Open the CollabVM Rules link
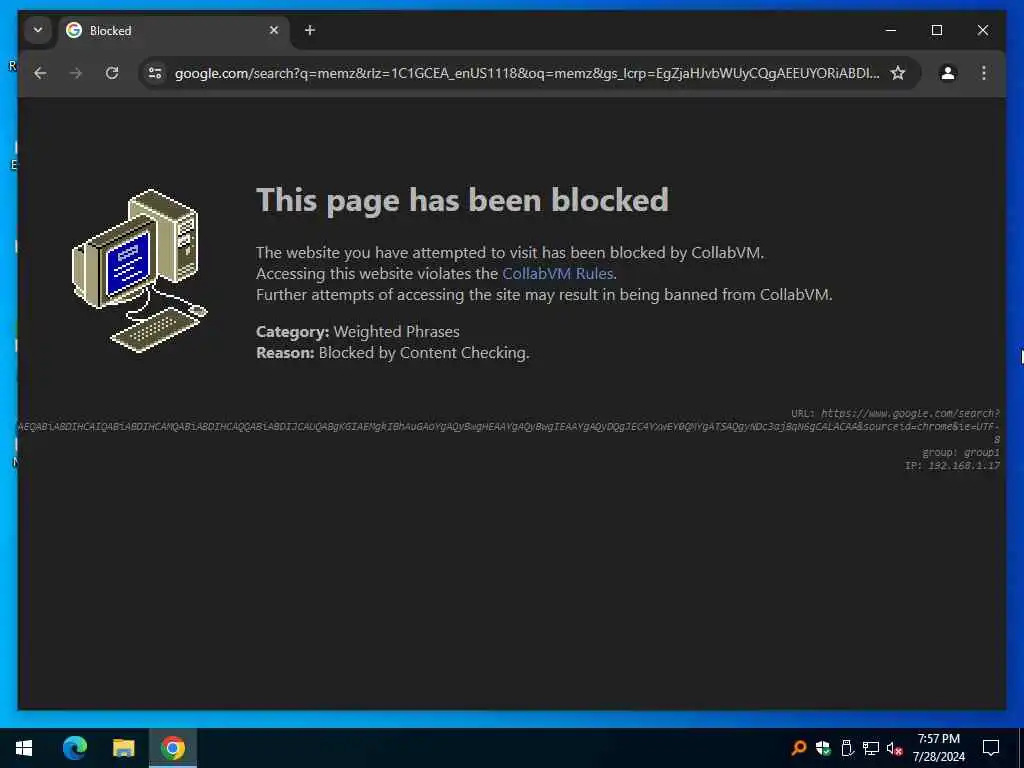Image resolution: width=1024 pixels, height=768 pixels. tap(557, 274)
